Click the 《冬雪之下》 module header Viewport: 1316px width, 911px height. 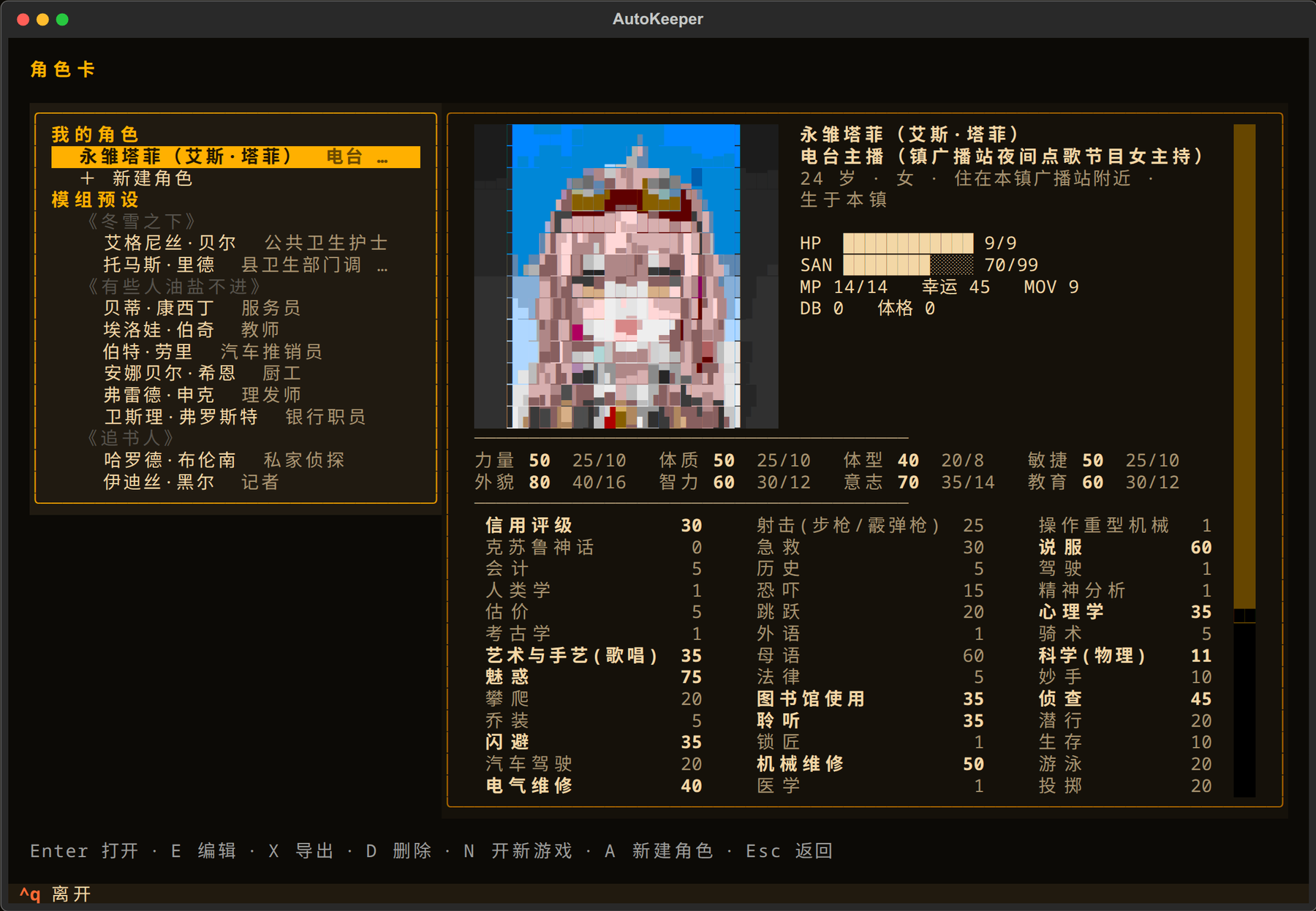pos(141,221)
